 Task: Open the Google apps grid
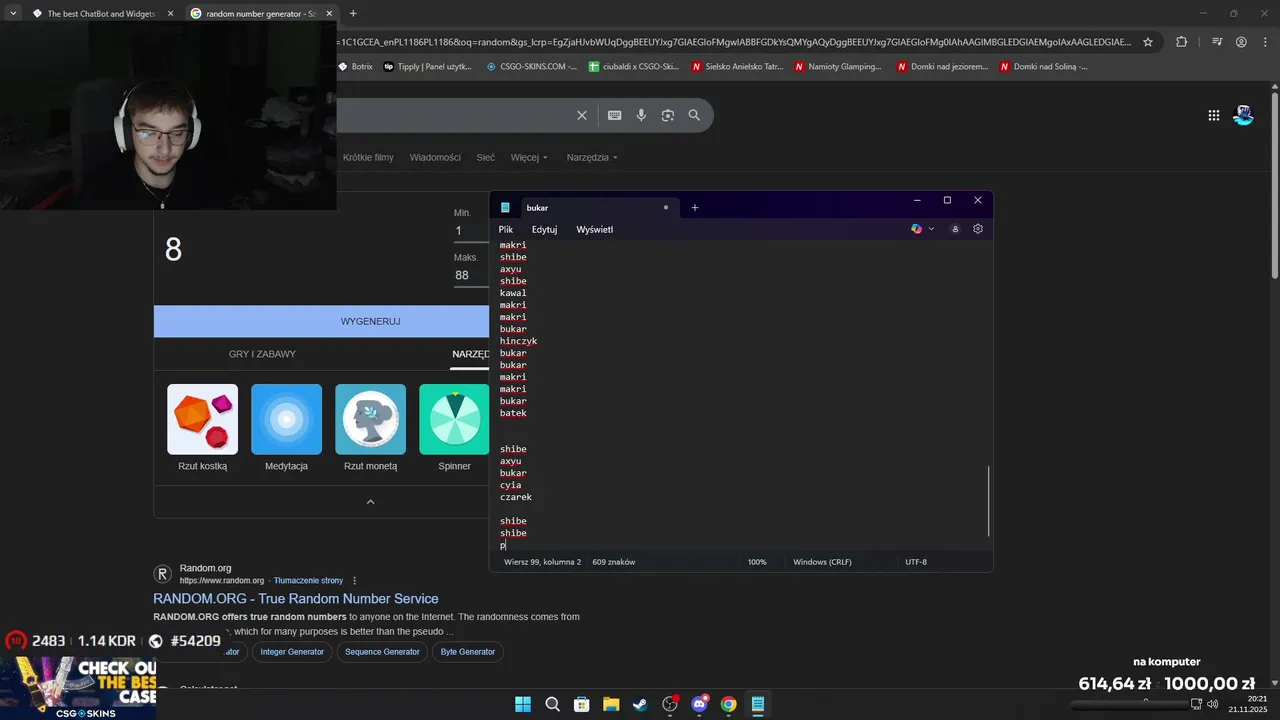click(x=1214, y=115)
